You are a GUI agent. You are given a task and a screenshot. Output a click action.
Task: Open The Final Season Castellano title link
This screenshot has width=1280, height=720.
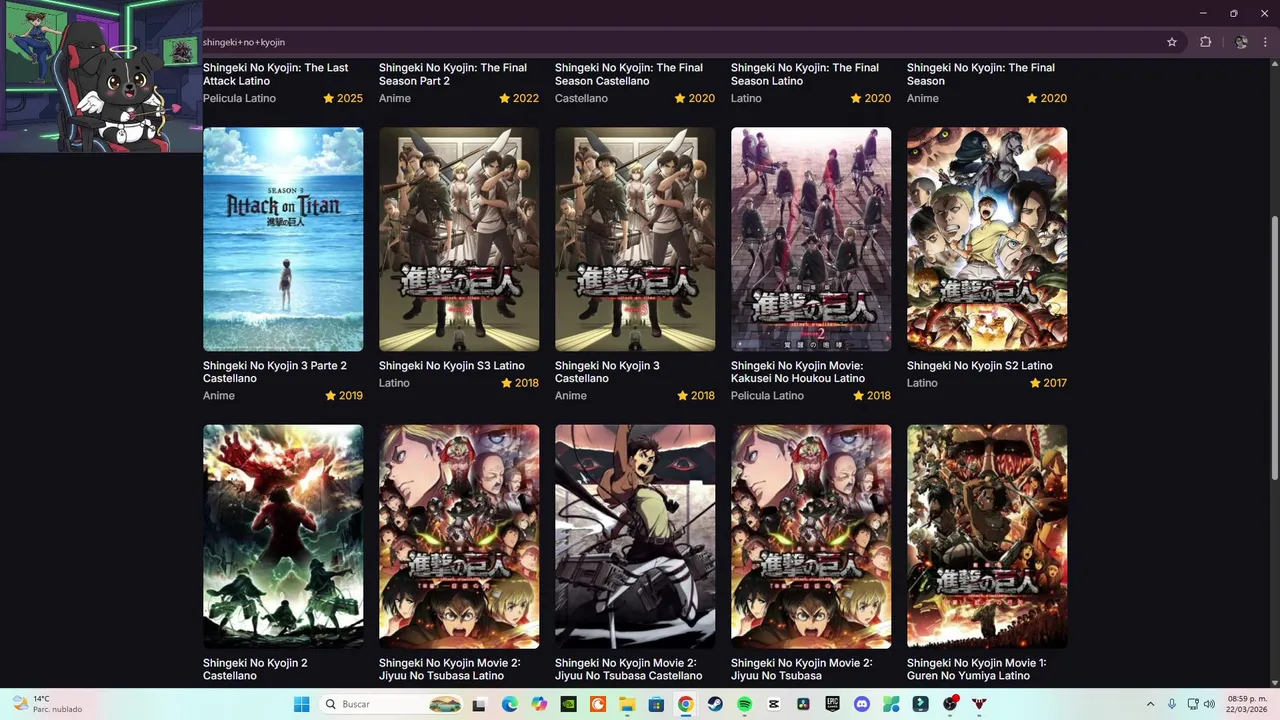tap(629, 74)
